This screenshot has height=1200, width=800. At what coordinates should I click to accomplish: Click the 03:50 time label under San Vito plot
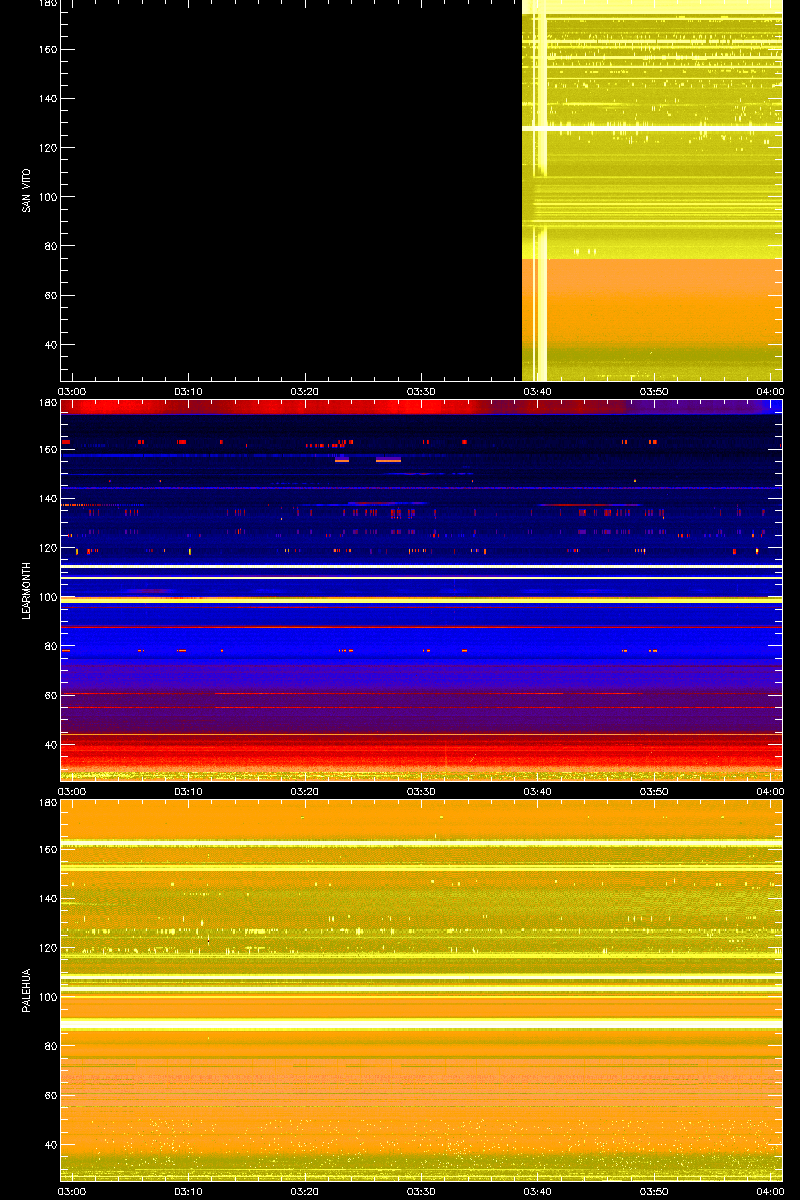tap(654, 391)
